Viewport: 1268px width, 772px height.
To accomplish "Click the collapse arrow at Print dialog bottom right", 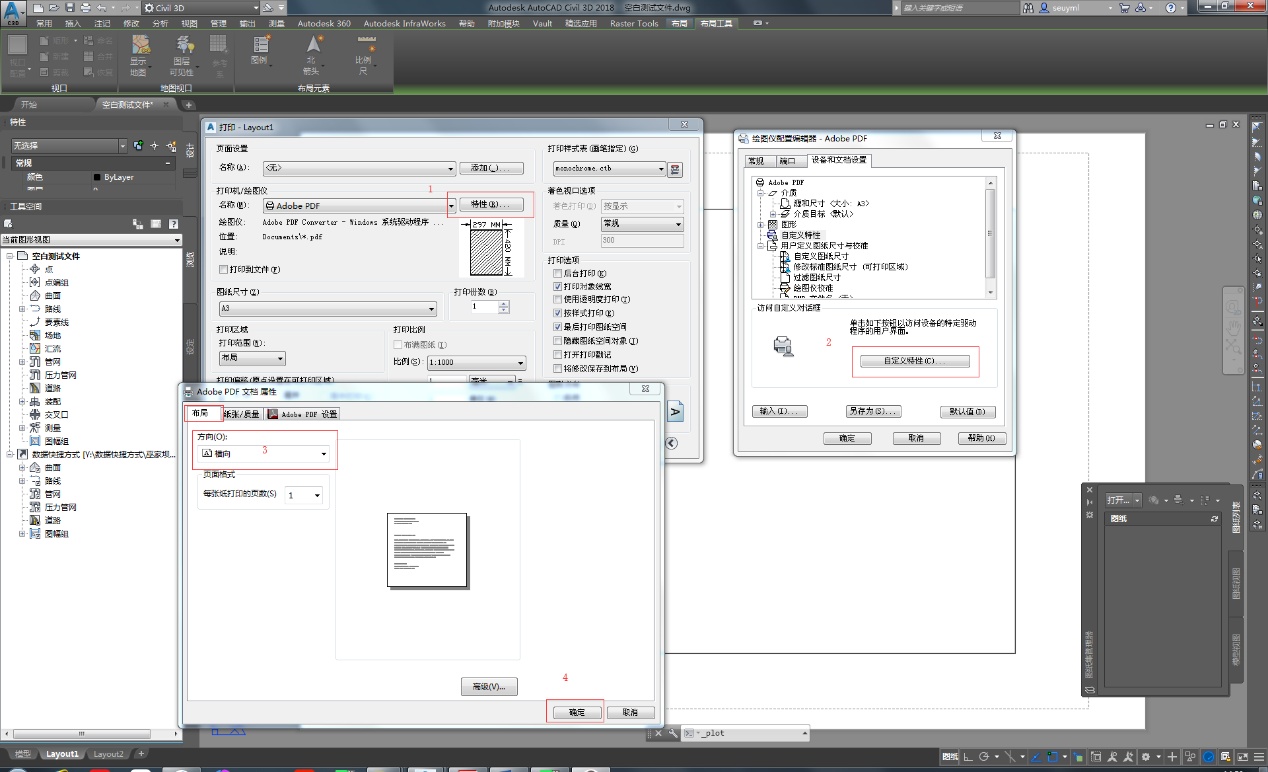I will pos(670,444).
